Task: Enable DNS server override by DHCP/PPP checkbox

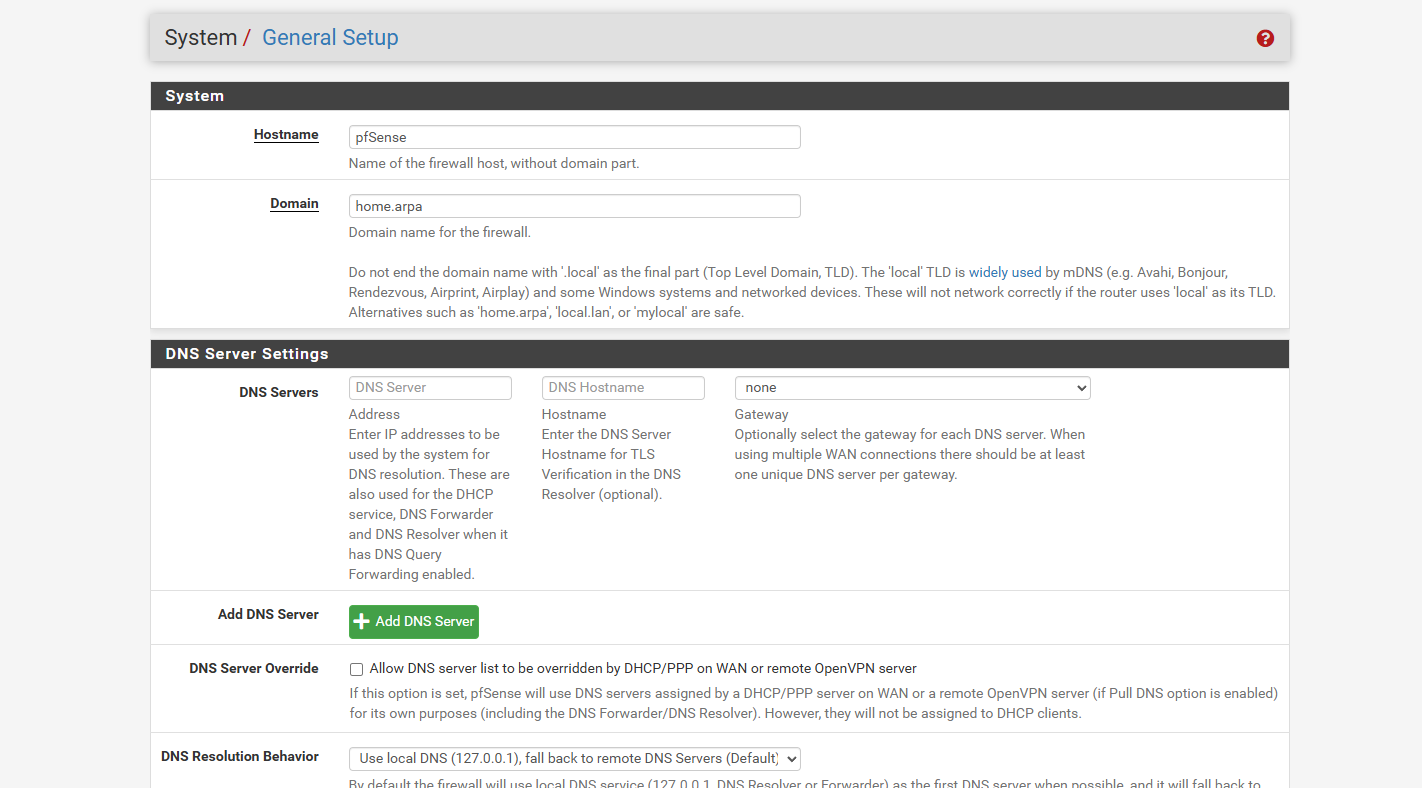Action: [x=356, y=669]
